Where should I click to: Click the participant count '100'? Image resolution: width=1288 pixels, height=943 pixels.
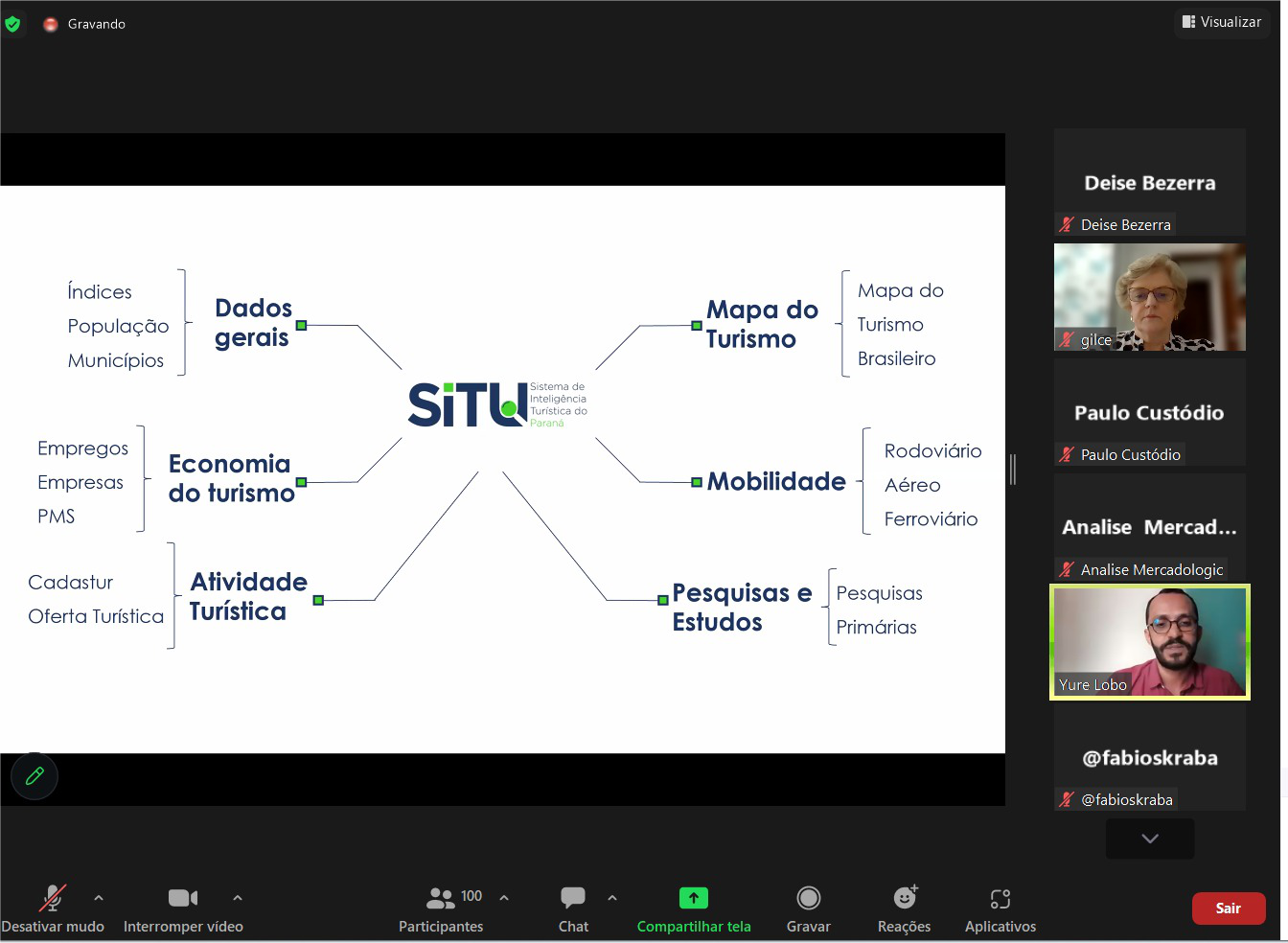(x=471, y=896)
